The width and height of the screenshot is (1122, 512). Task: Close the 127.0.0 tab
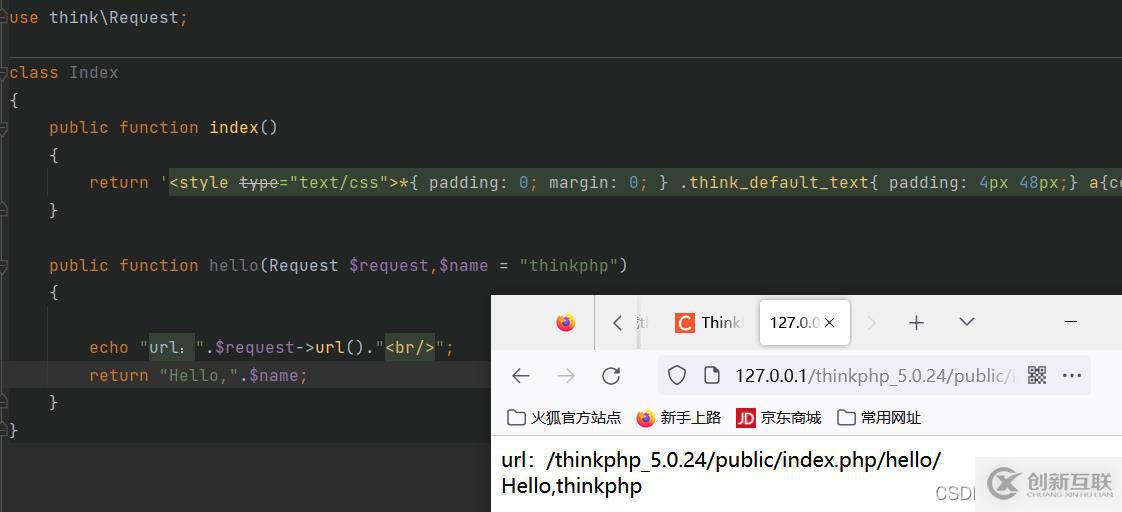click(x=829, y=323)
